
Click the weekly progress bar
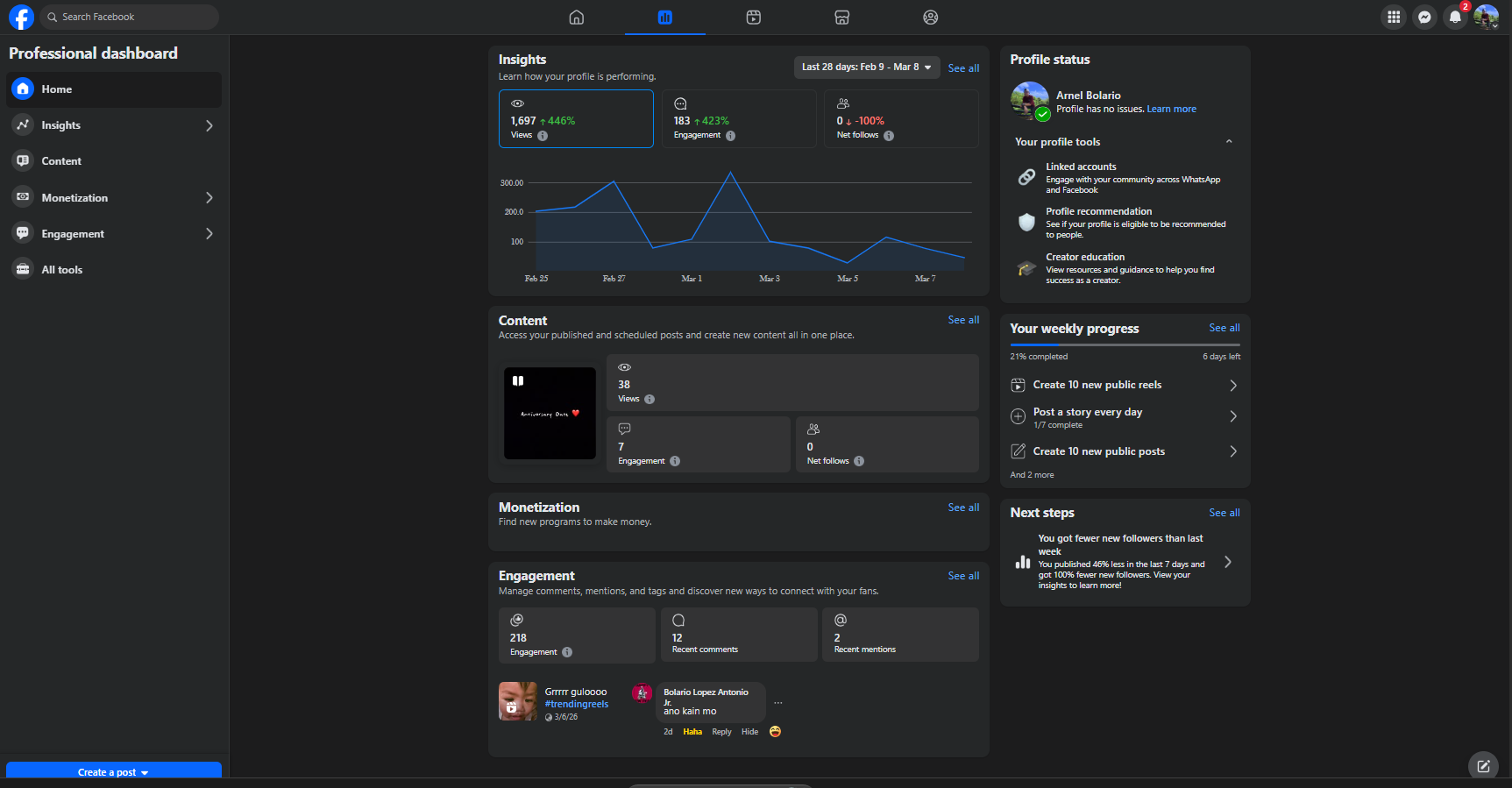(x=1125, y=345)
